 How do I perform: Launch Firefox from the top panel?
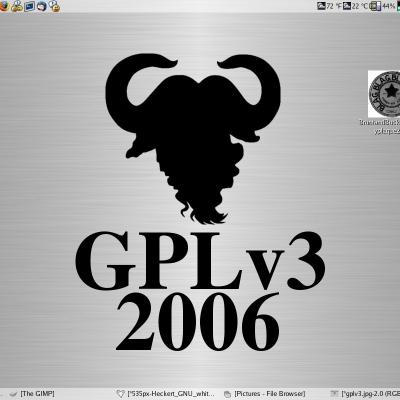tap(3, 6)
